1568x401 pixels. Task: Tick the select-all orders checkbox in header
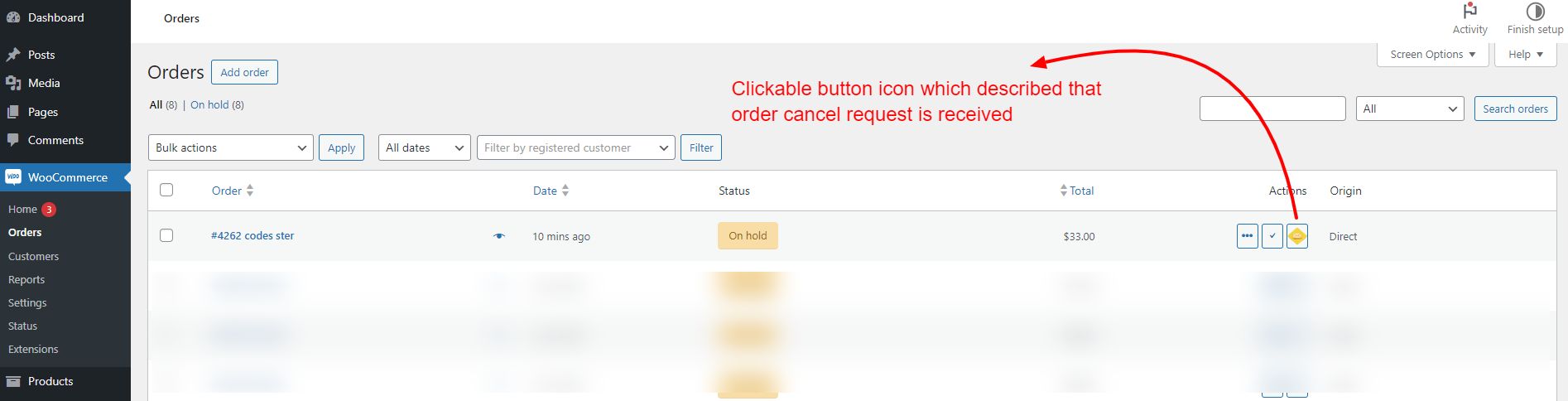(x=166, y=190)
